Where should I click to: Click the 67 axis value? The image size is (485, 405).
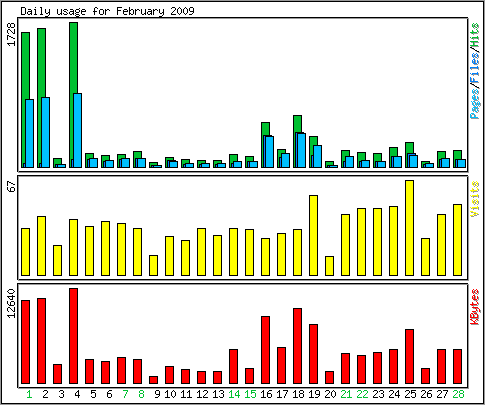(12, 187)
